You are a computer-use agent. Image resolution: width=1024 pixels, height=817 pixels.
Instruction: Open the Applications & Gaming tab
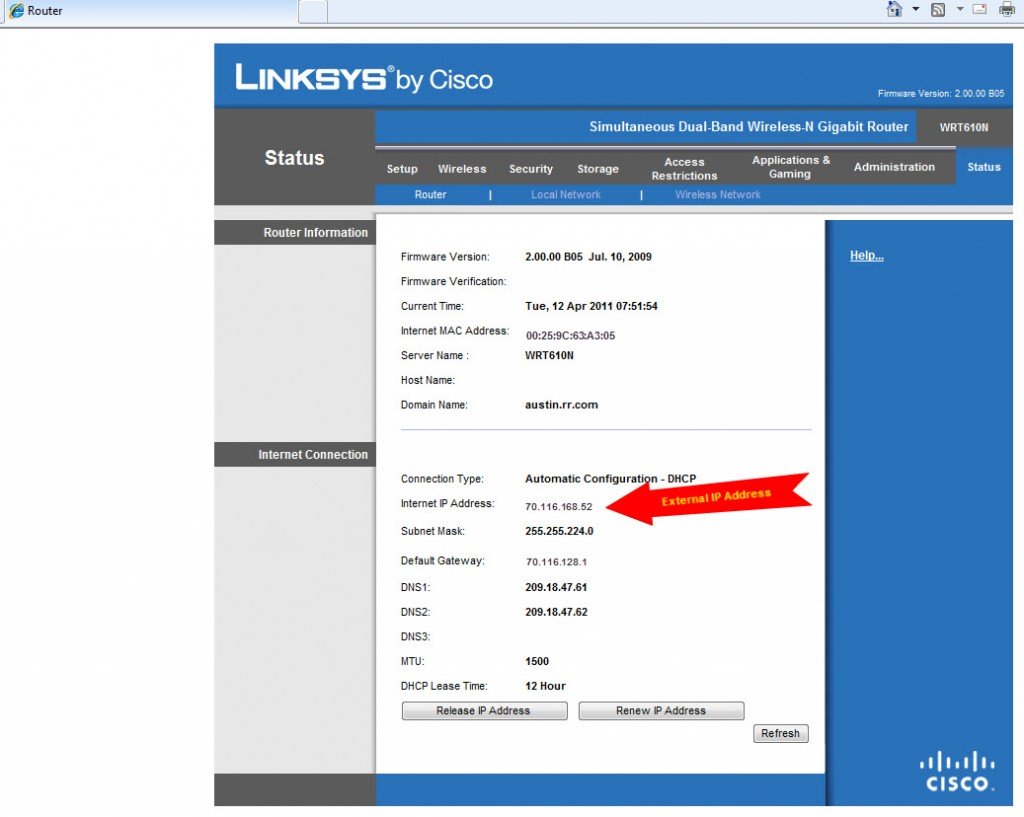pos(790,167)
